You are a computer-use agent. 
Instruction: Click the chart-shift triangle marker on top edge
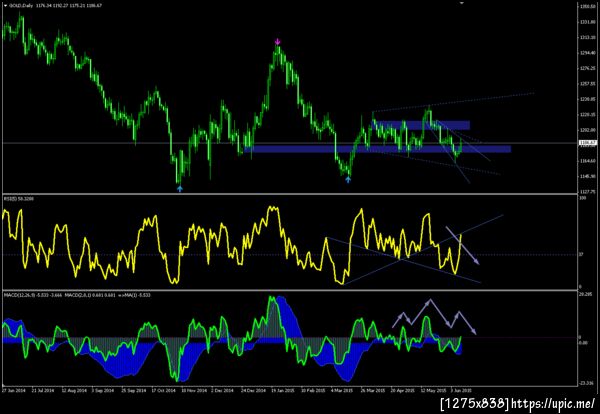[x=461, y=3]
